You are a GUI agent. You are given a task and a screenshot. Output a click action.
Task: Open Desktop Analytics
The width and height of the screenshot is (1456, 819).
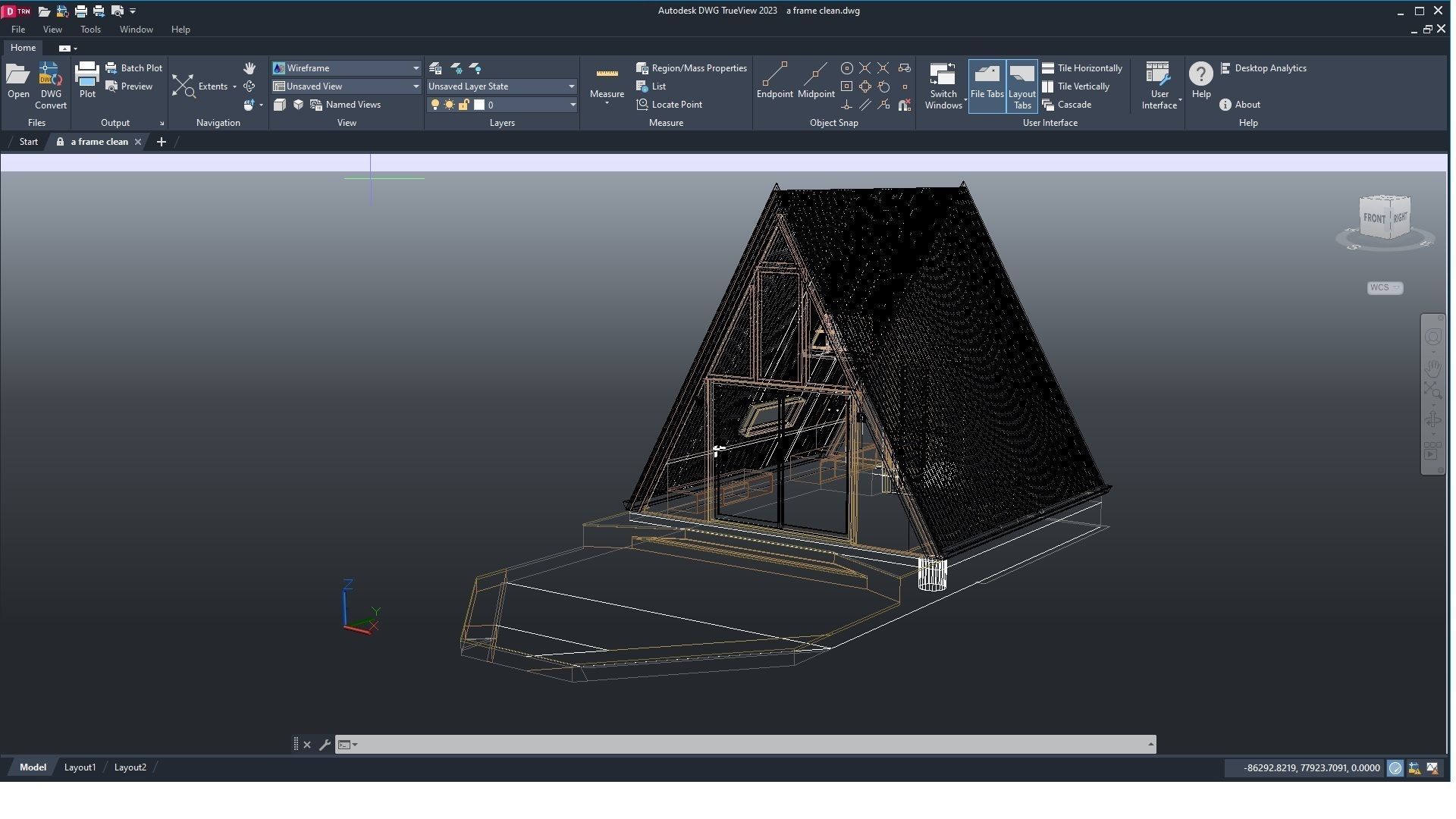(x=1263, y=68)
